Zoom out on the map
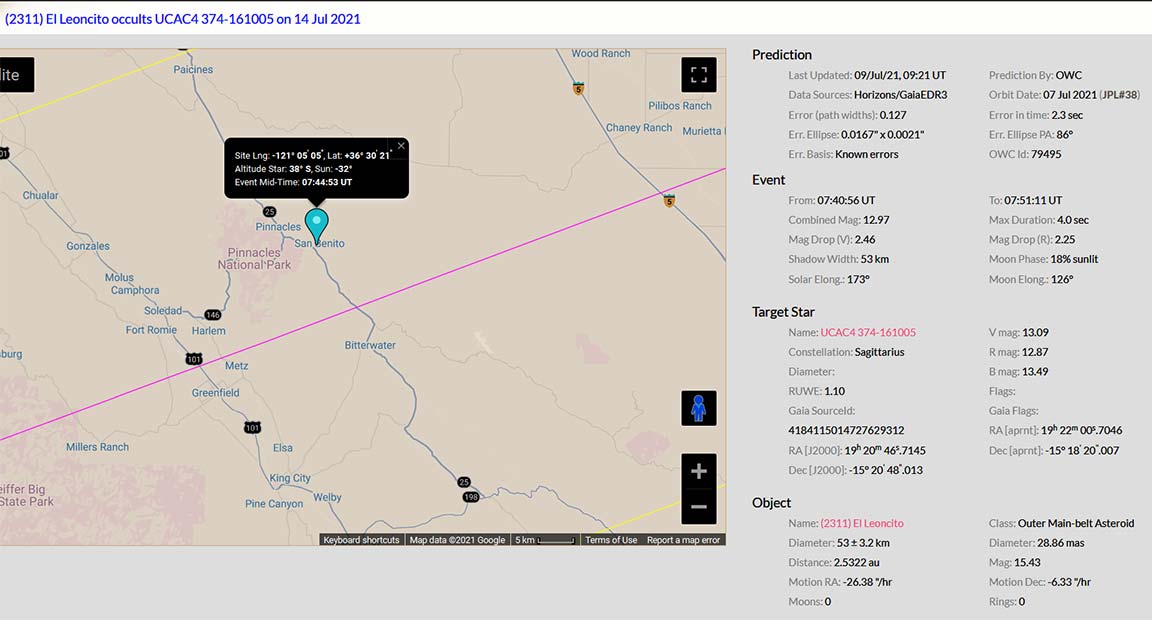 click(x=698, y=506)
